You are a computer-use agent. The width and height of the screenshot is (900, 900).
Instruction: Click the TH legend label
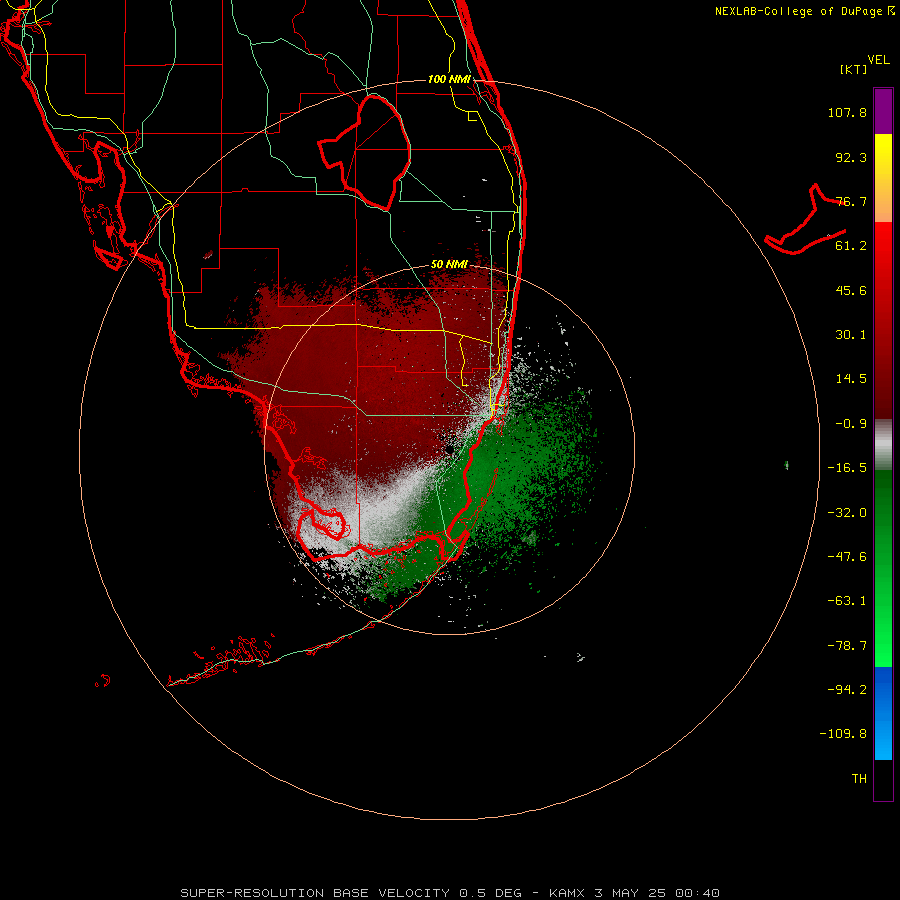coord(859,779)
